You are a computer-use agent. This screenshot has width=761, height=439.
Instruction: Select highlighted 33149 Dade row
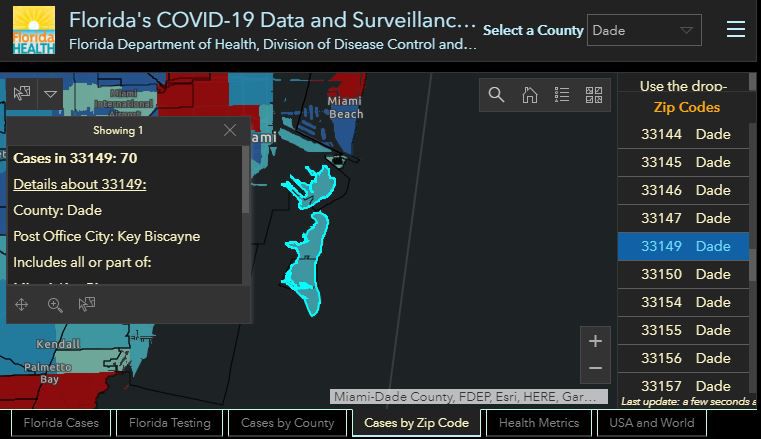683,246
